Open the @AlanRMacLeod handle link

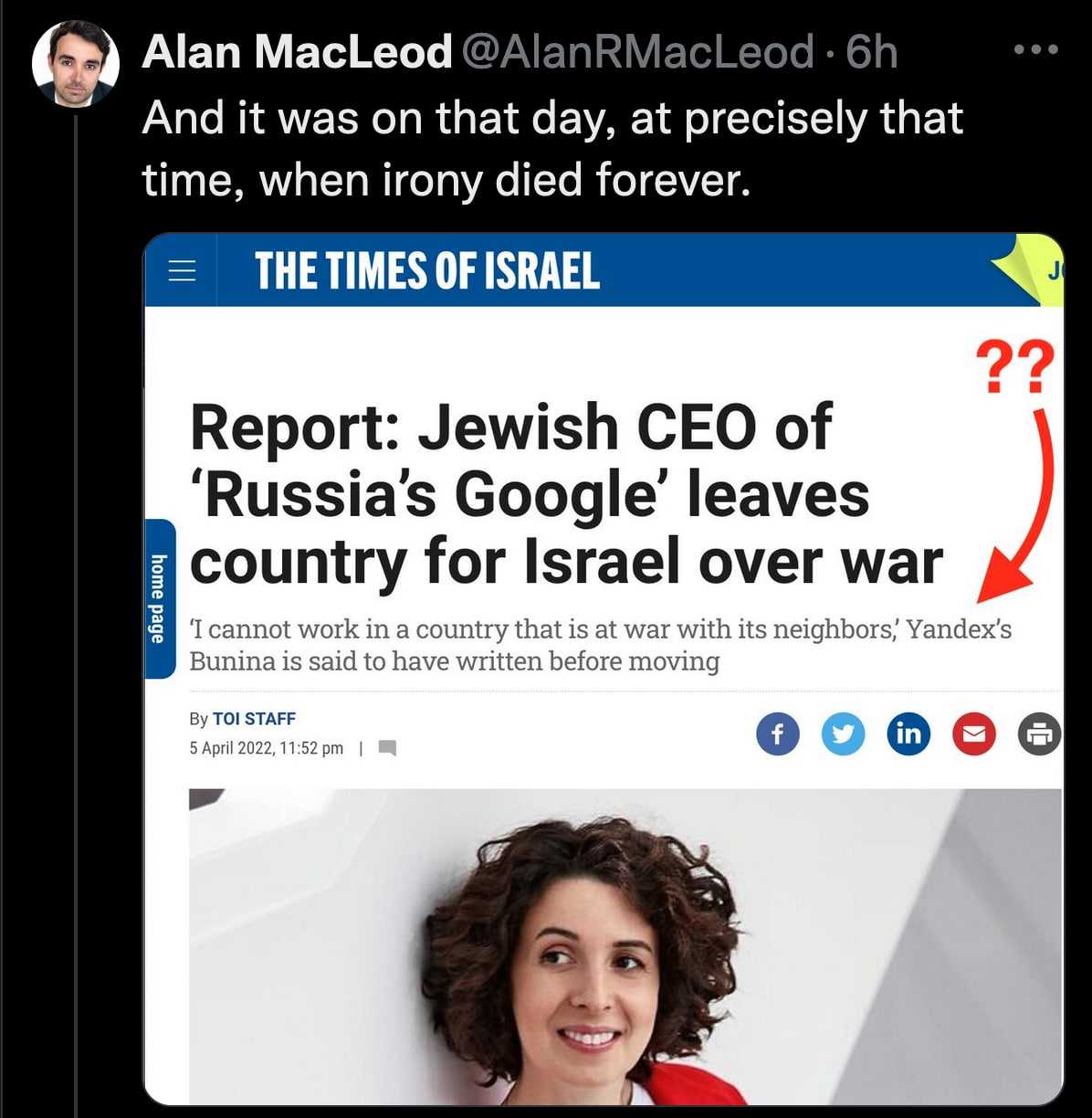coord(638,52)
